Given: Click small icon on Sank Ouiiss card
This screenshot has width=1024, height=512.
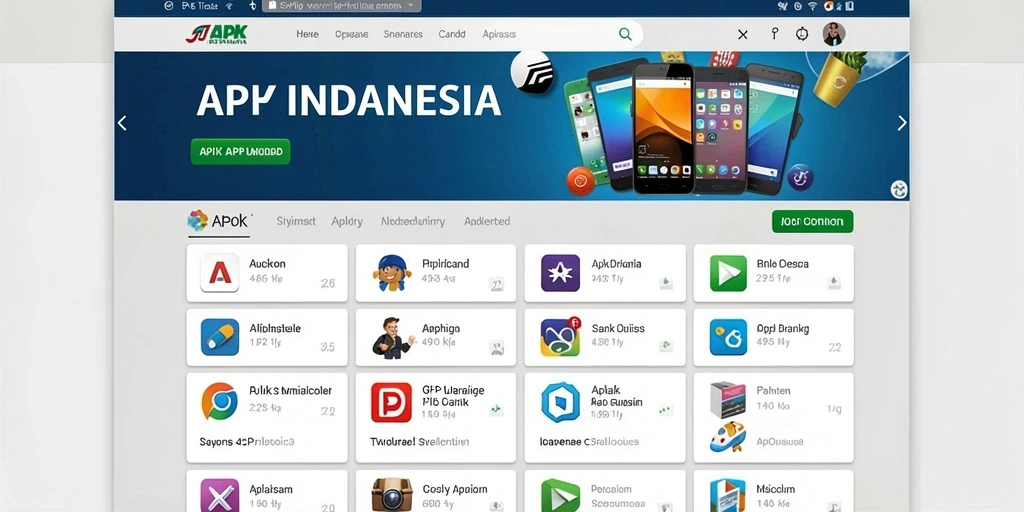Looking at the screenshot, I should [665, 346].
